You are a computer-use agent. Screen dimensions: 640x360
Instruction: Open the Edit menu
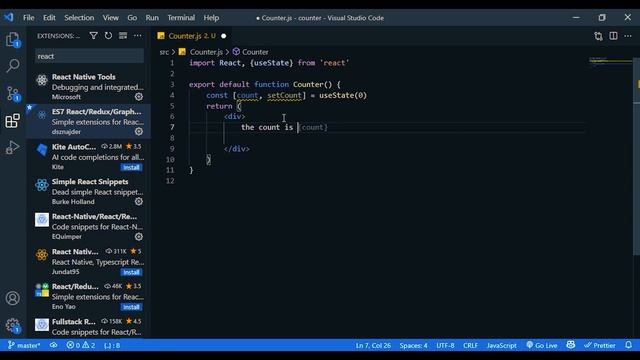(x=49, y=18)
